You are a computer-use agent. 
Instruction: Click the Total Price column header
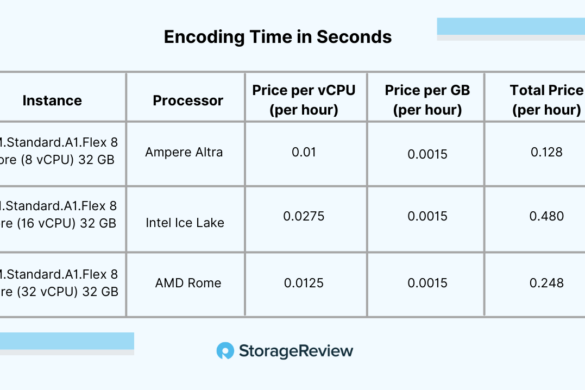[546, 100]
